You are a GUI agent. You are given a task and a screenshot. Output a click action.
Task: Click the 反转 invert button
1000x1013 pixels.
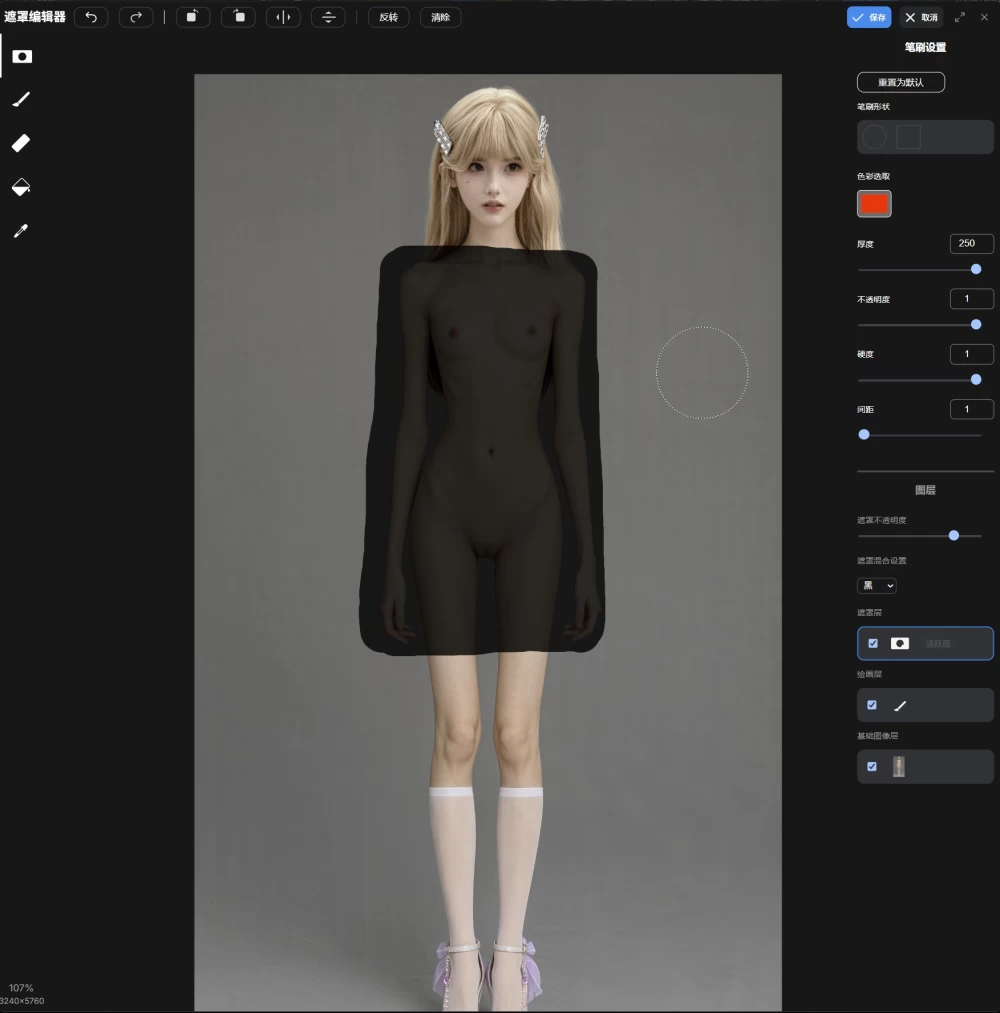(x=388, y=17)
